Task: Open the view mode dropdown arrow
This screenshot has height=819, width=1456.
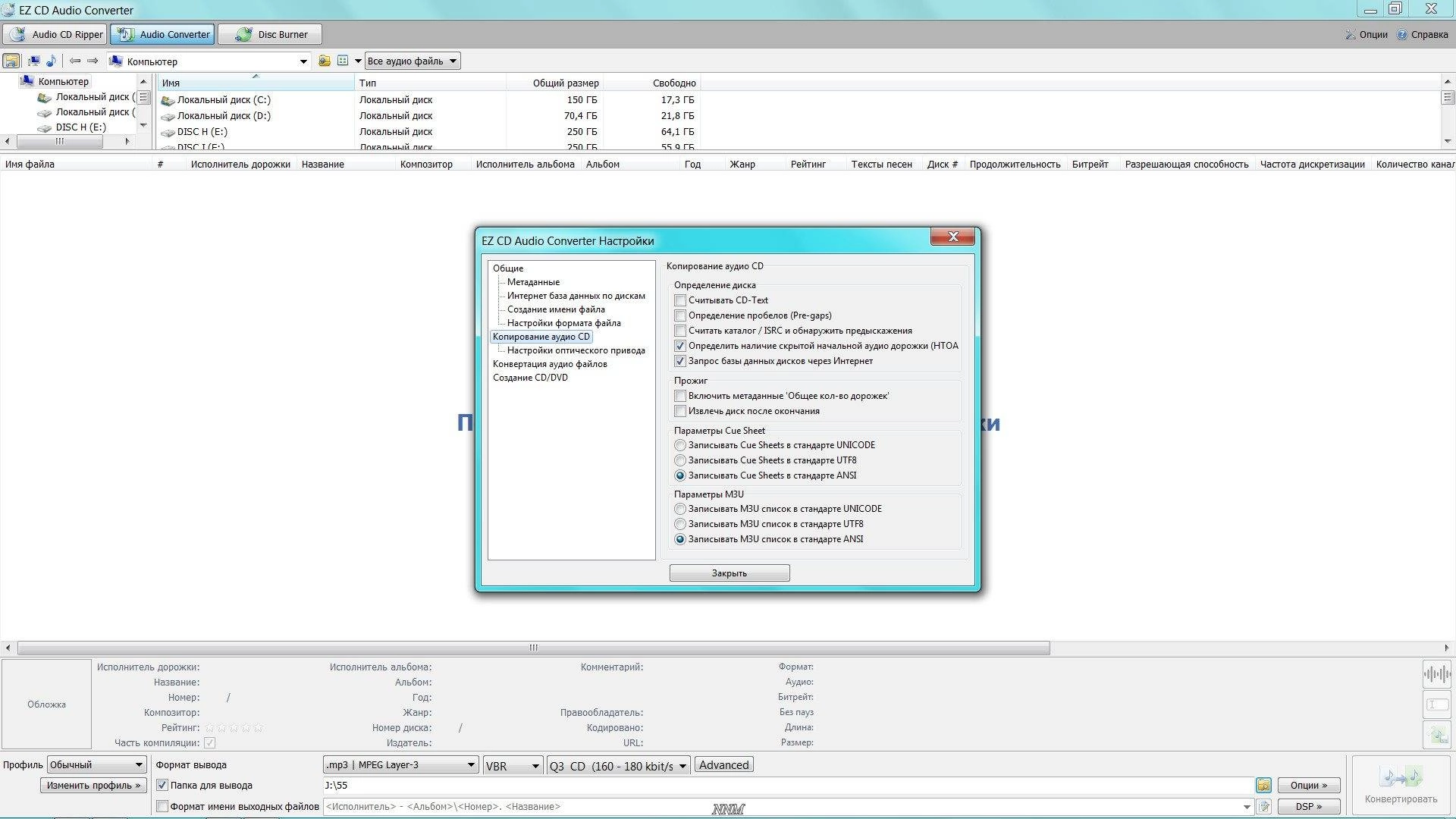Action: pyautogui.click(x=358, y=61)
